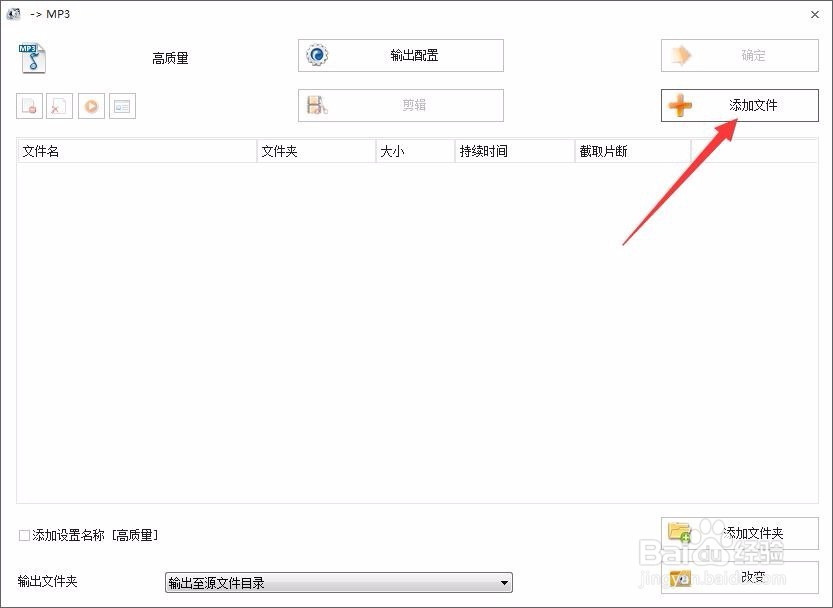The height and width of the screenshot is (608, 833).
Task: Click the arrow icon on the 确定 button
Action: point(680,55)
